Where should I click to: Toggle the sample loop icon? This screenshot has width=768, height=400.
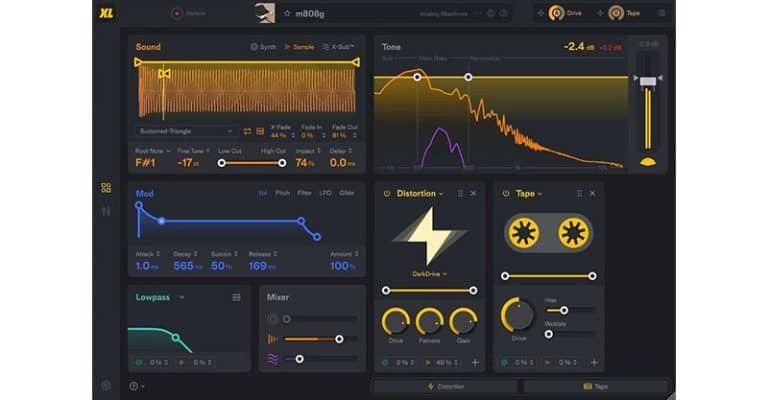coord(247,131)
